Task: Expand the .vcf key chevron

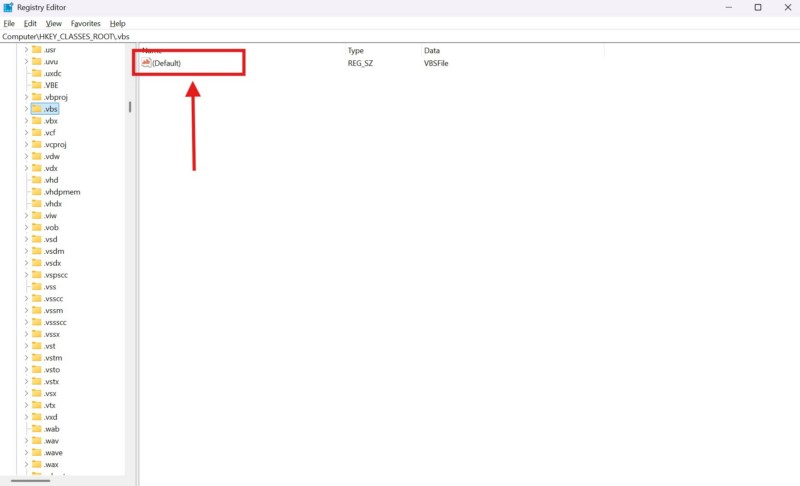Action: coord(26,132)
